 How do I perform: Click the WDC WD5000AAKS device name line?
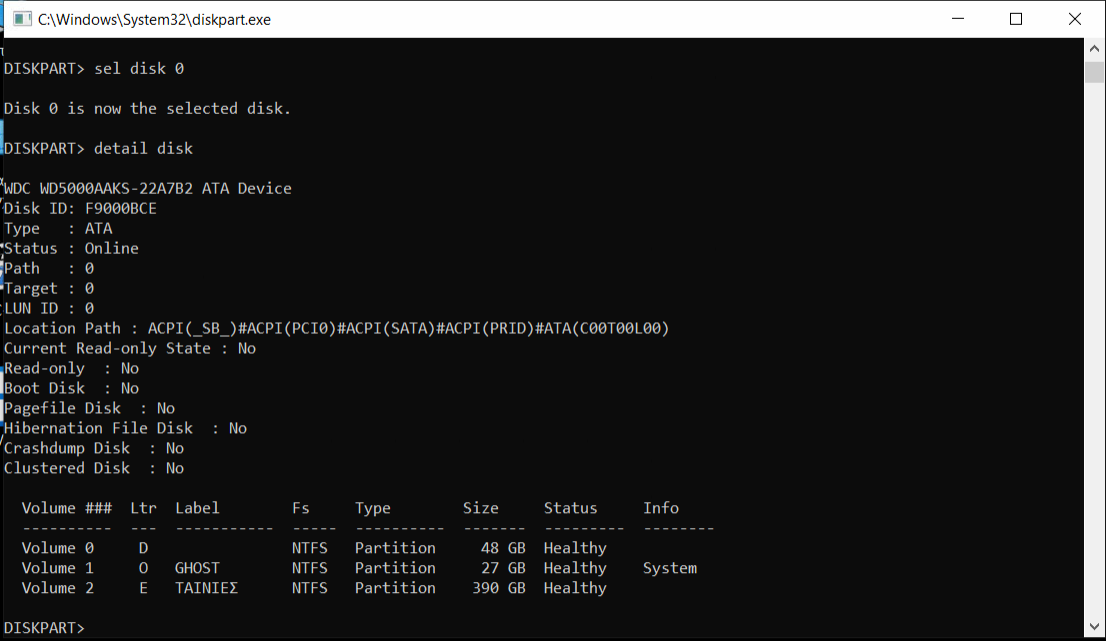point(148,188)
